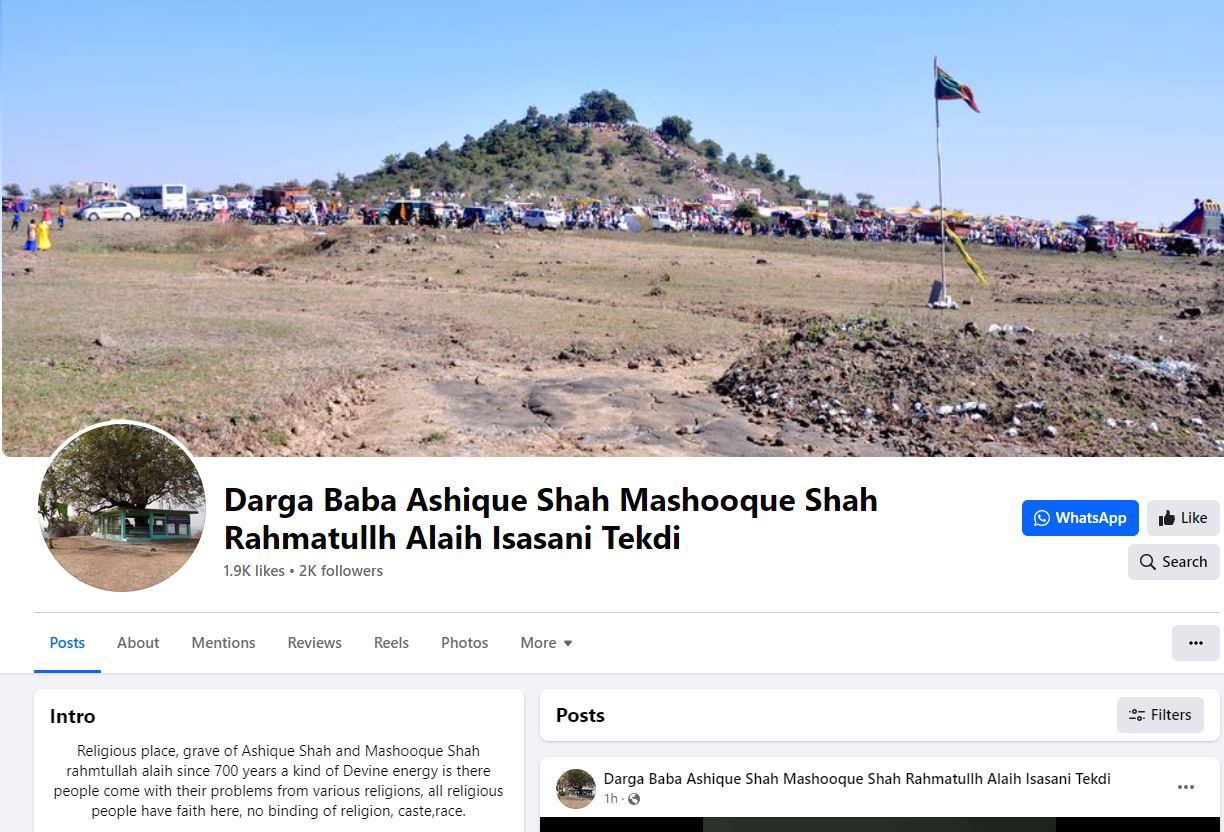Show the Photos tab
Screen dimensions: 1224x832
tap(465, 643)
